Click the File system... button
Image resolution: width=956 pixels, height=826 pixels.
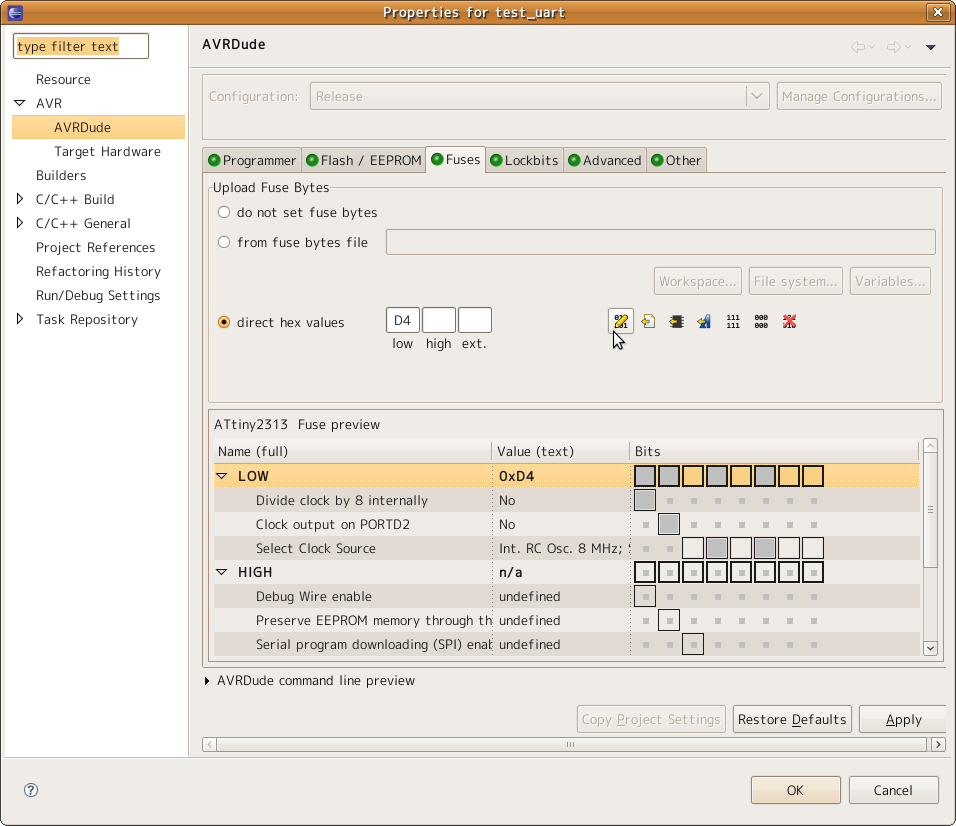[x=796, y=281]
